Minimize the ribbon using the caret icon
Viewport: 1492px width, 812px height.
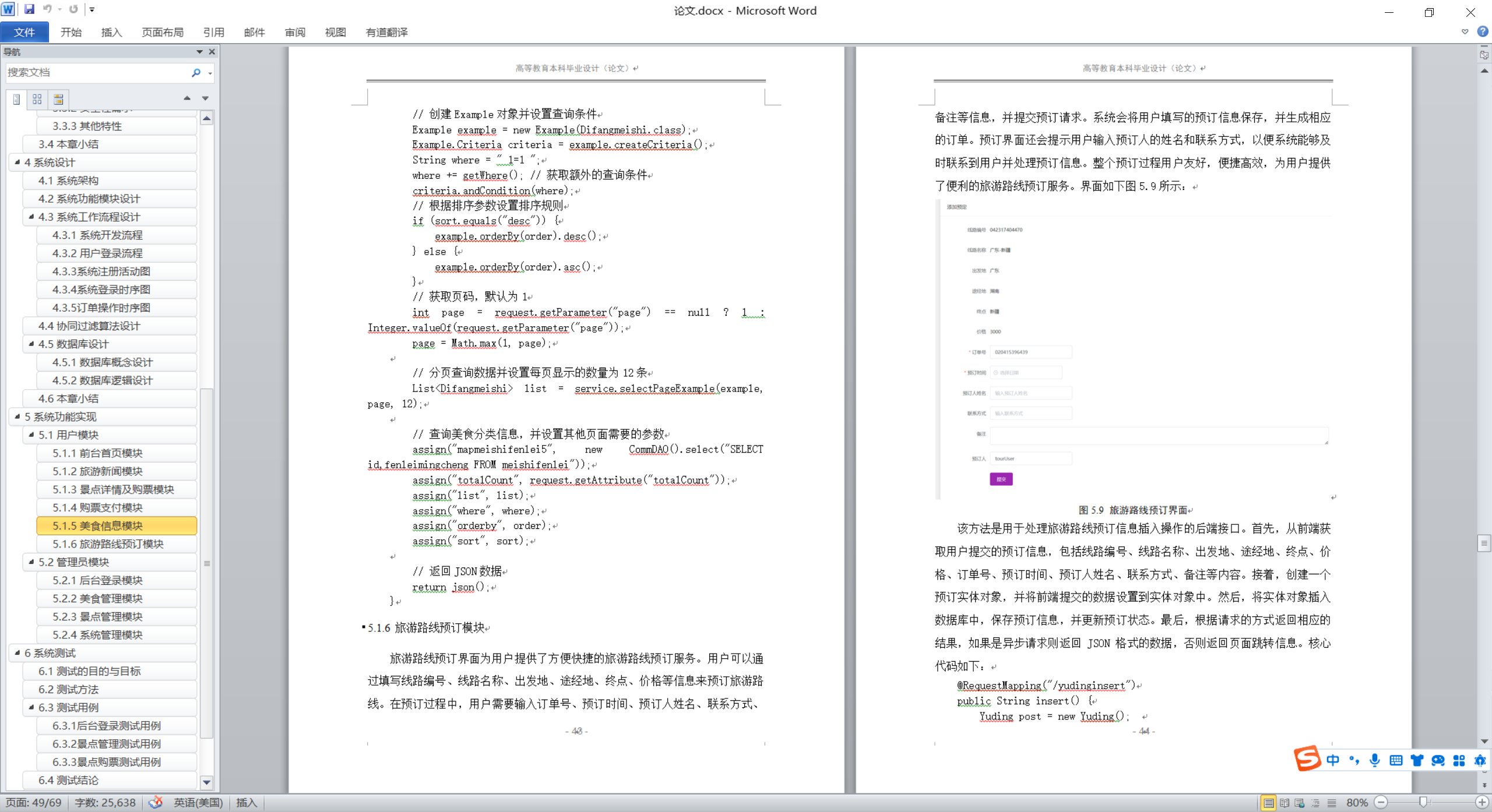(x=1465, y=31)
